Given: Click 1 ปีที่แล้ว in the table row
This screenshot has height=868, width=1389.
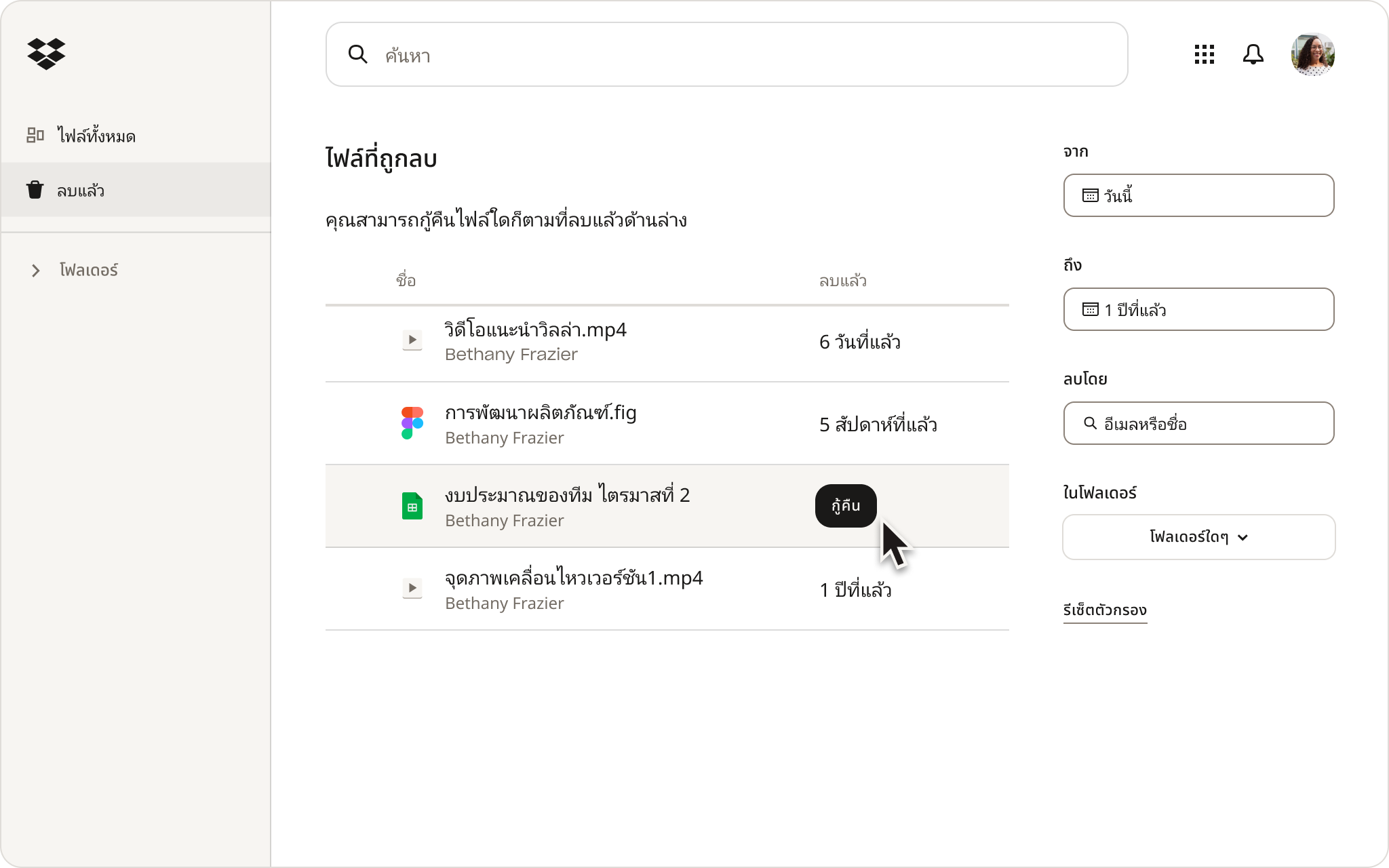Looking at the screenshot, I should (x=855, y=589).
